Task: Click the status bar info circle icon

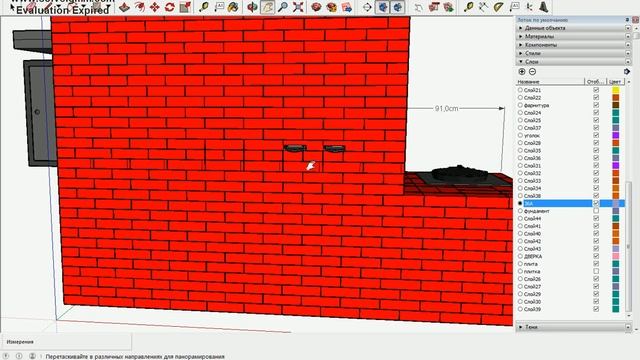Action: coord(19,356)
